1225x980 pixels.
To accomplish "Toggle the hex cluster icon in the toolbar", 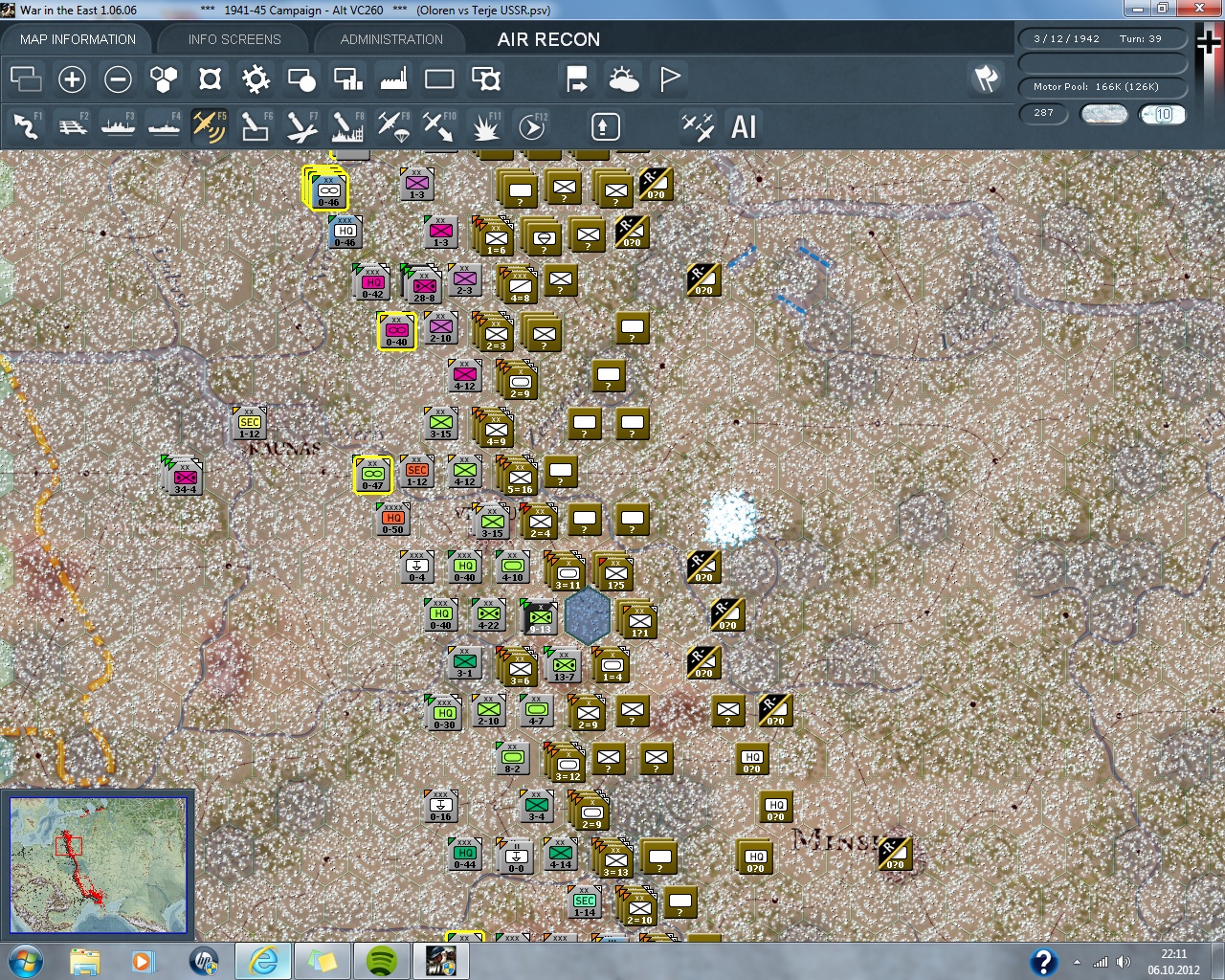I will [164, 78].
